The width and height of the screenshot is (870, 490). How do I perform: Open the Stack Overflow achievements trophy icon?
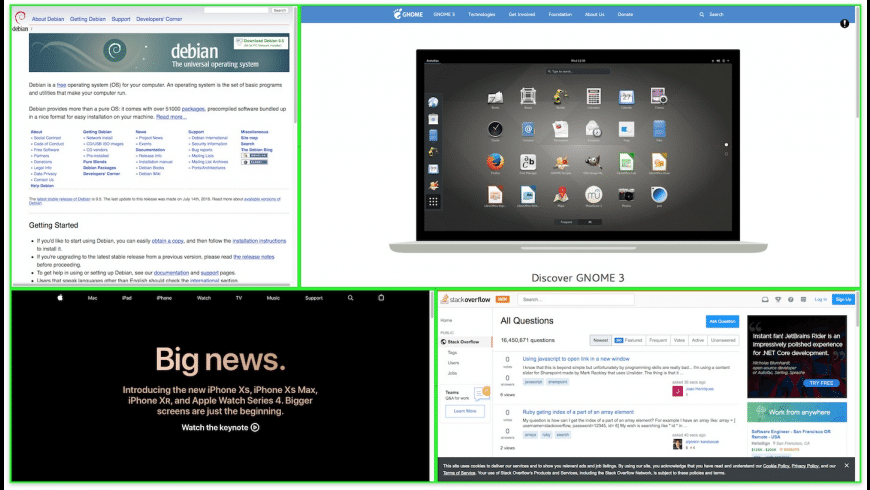(778, 300)
